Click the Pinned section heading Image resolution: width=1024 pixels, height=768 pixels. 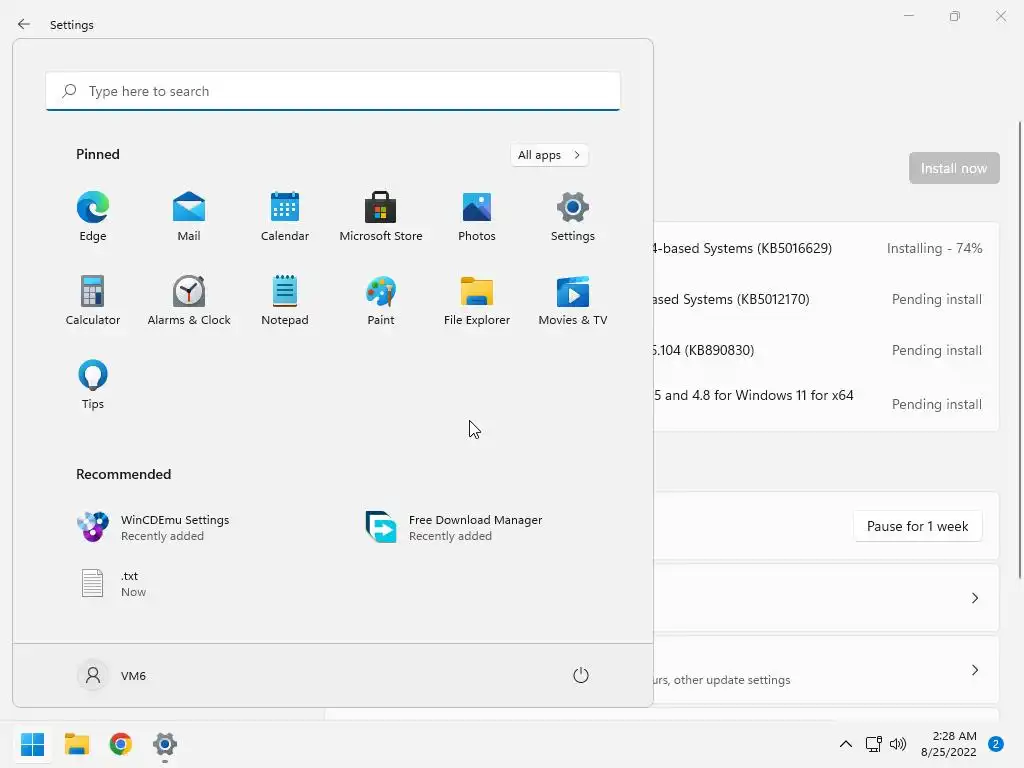(x=98, y=154)
